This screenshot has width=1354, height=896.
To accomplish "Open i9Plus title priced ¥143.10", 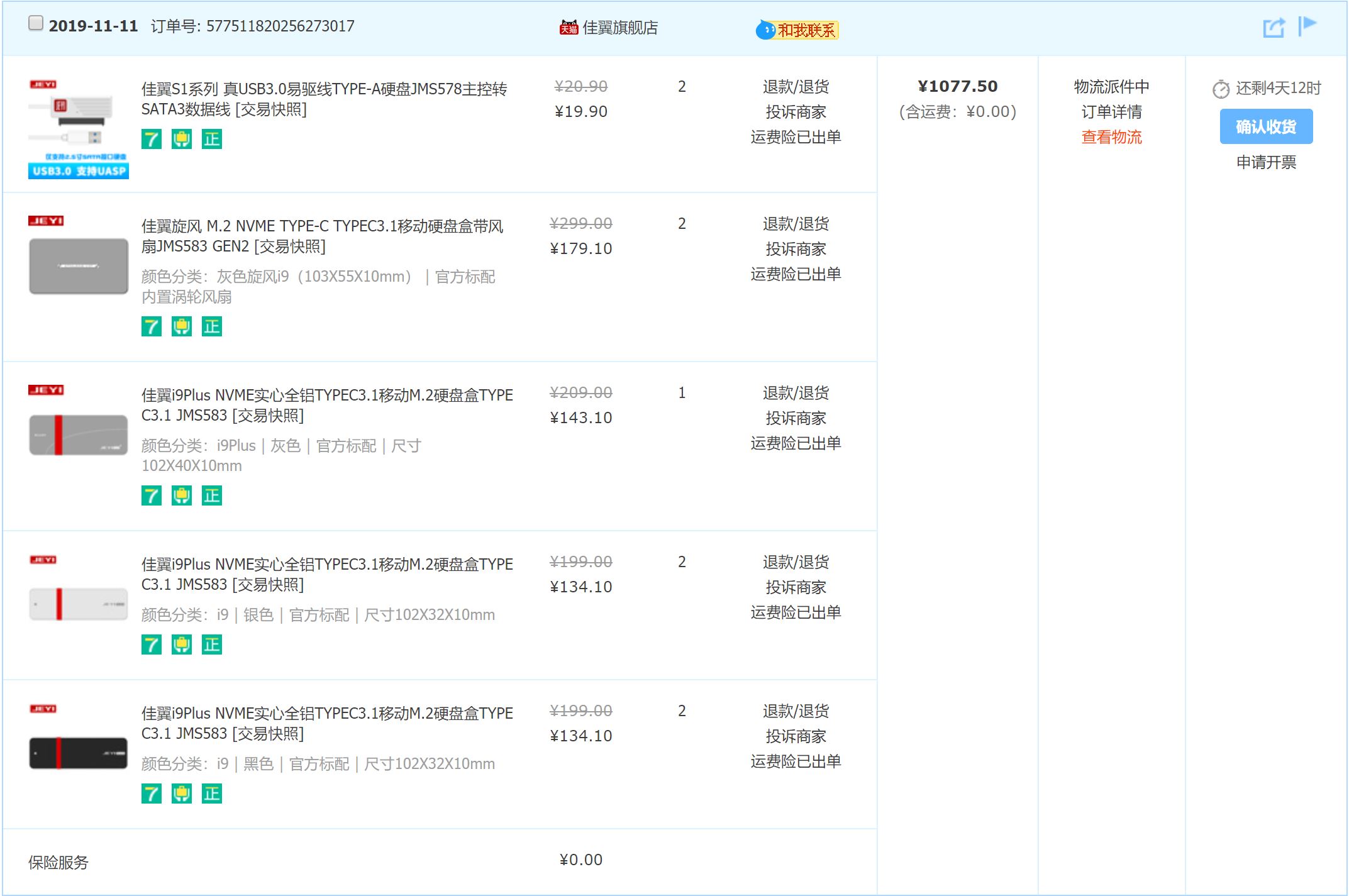I will [327, 405].
